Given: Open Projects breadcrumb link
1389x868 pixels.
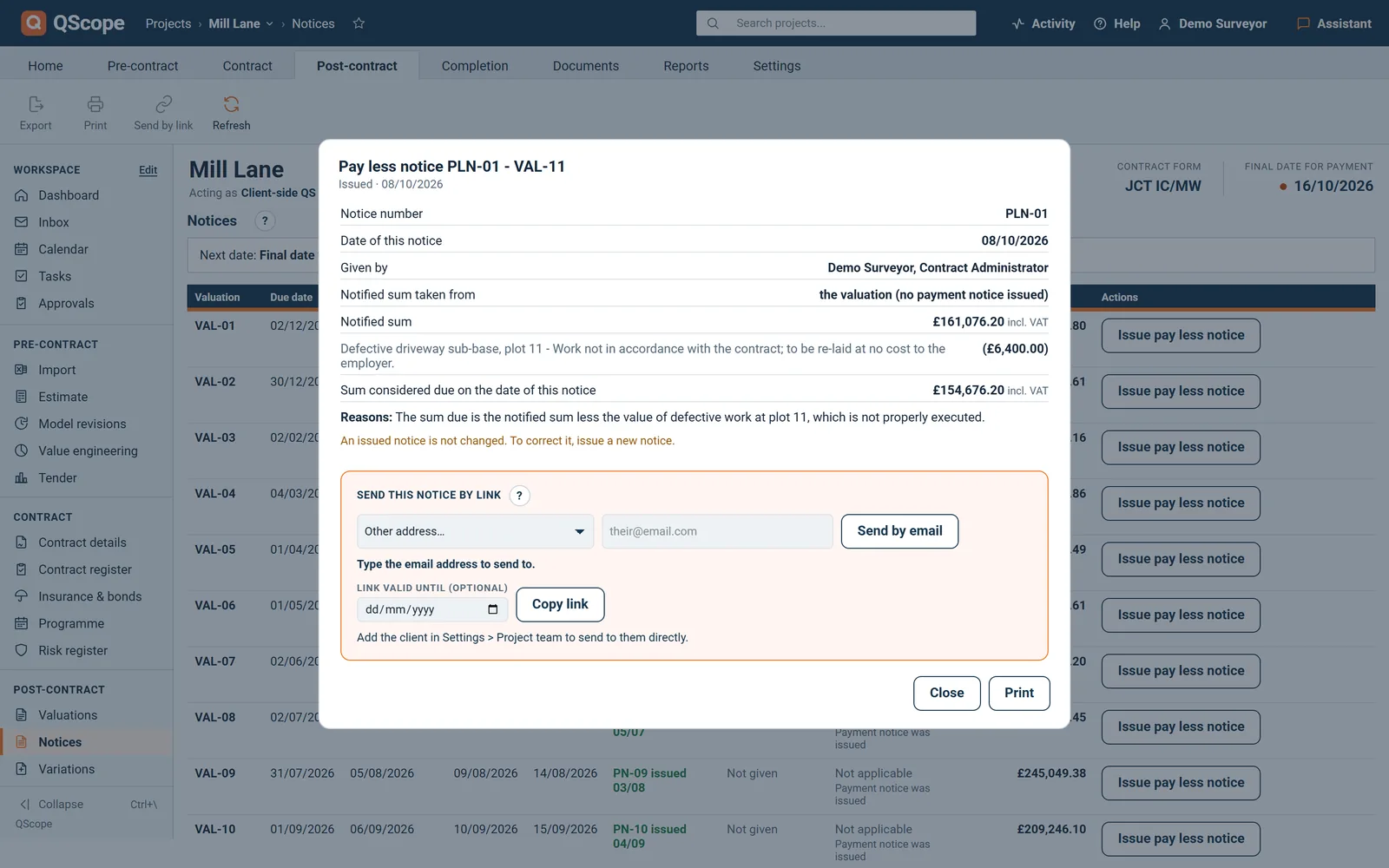Looking at the screenshot, I should pos(168,23).
